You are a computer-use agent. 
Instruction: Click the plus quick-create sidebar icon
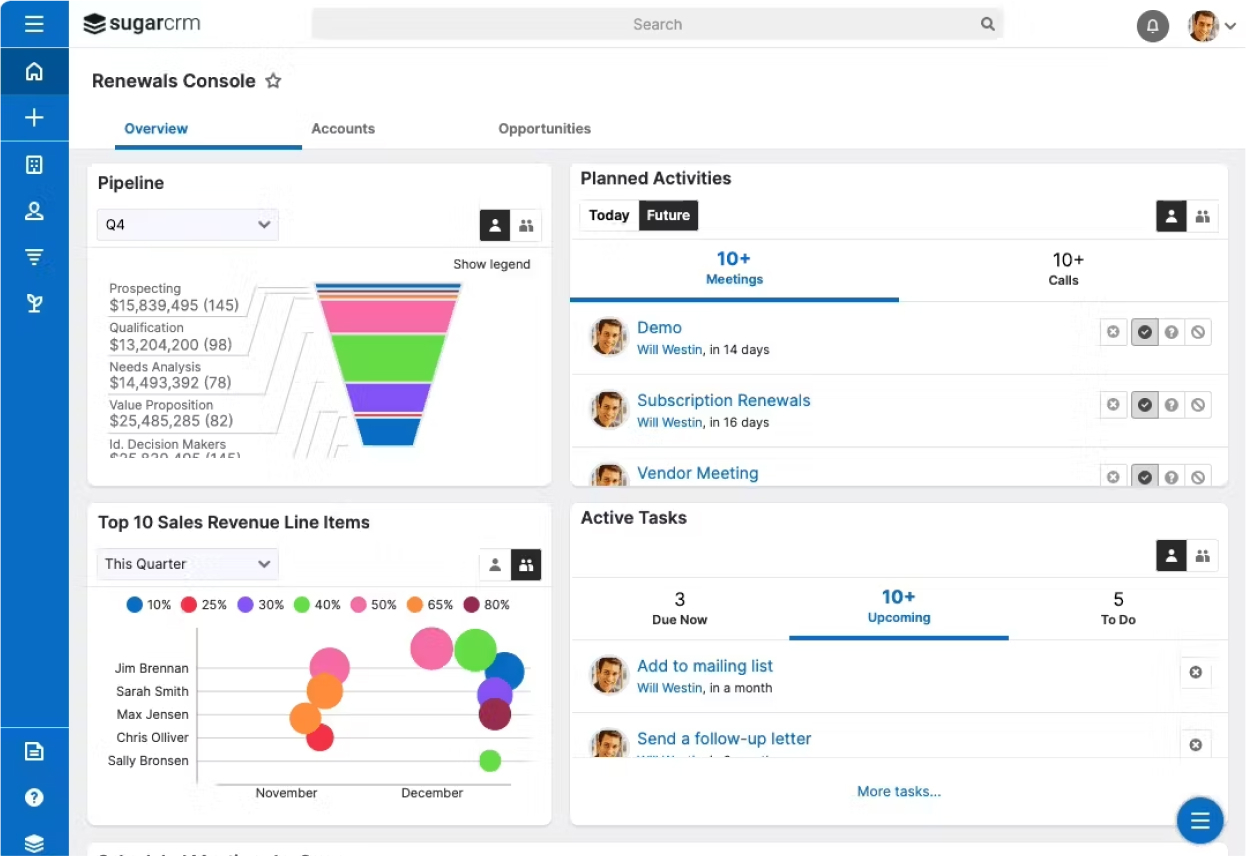34,118
